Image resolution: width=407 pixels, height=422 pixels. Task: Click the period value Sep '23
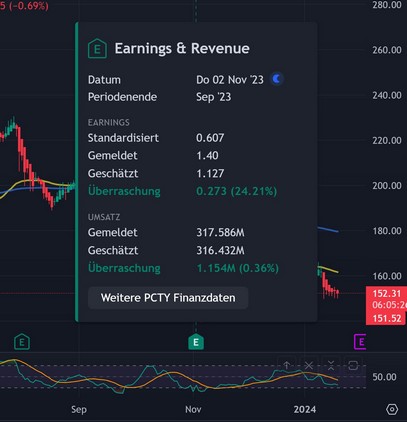(x=213, y=97)
